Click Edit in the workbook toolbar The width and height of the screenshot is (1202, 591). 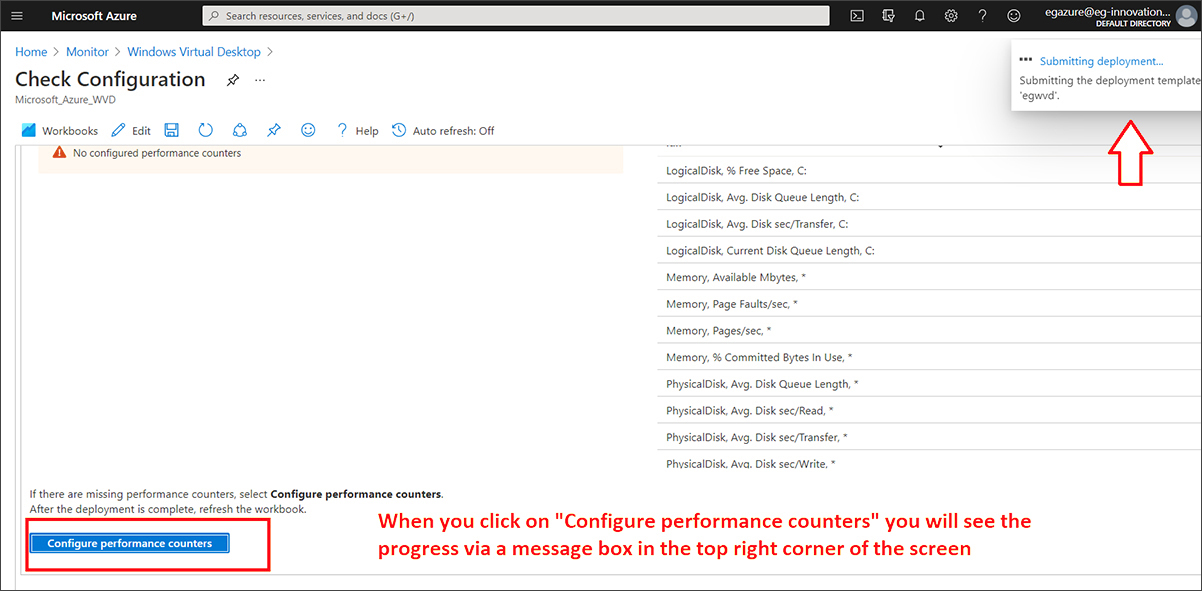(x=131, y=131)
